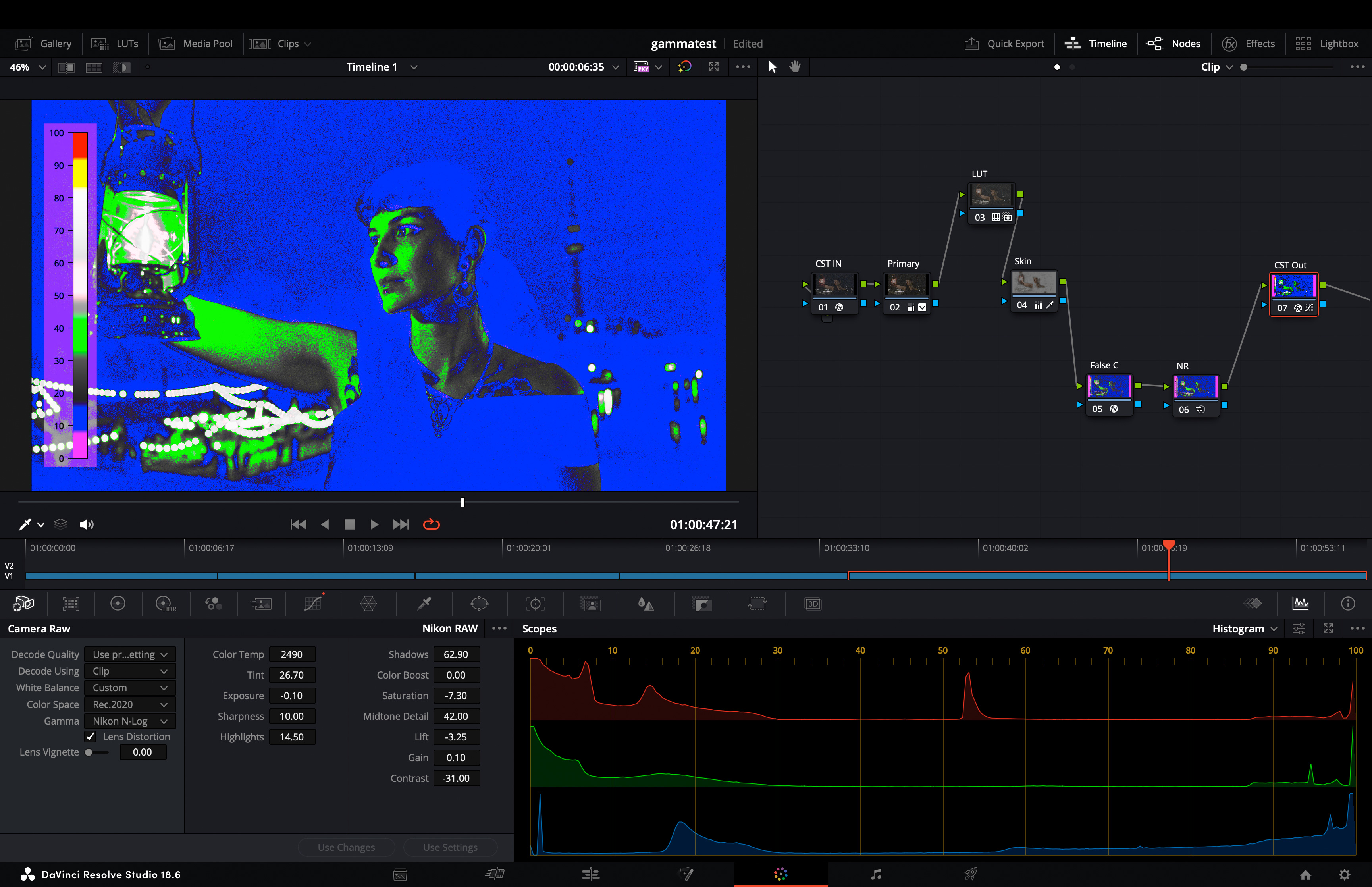Viewport: 1372px width, 887px height.
Task: Open the Tracker palette
Action: (x=535, y=604)
